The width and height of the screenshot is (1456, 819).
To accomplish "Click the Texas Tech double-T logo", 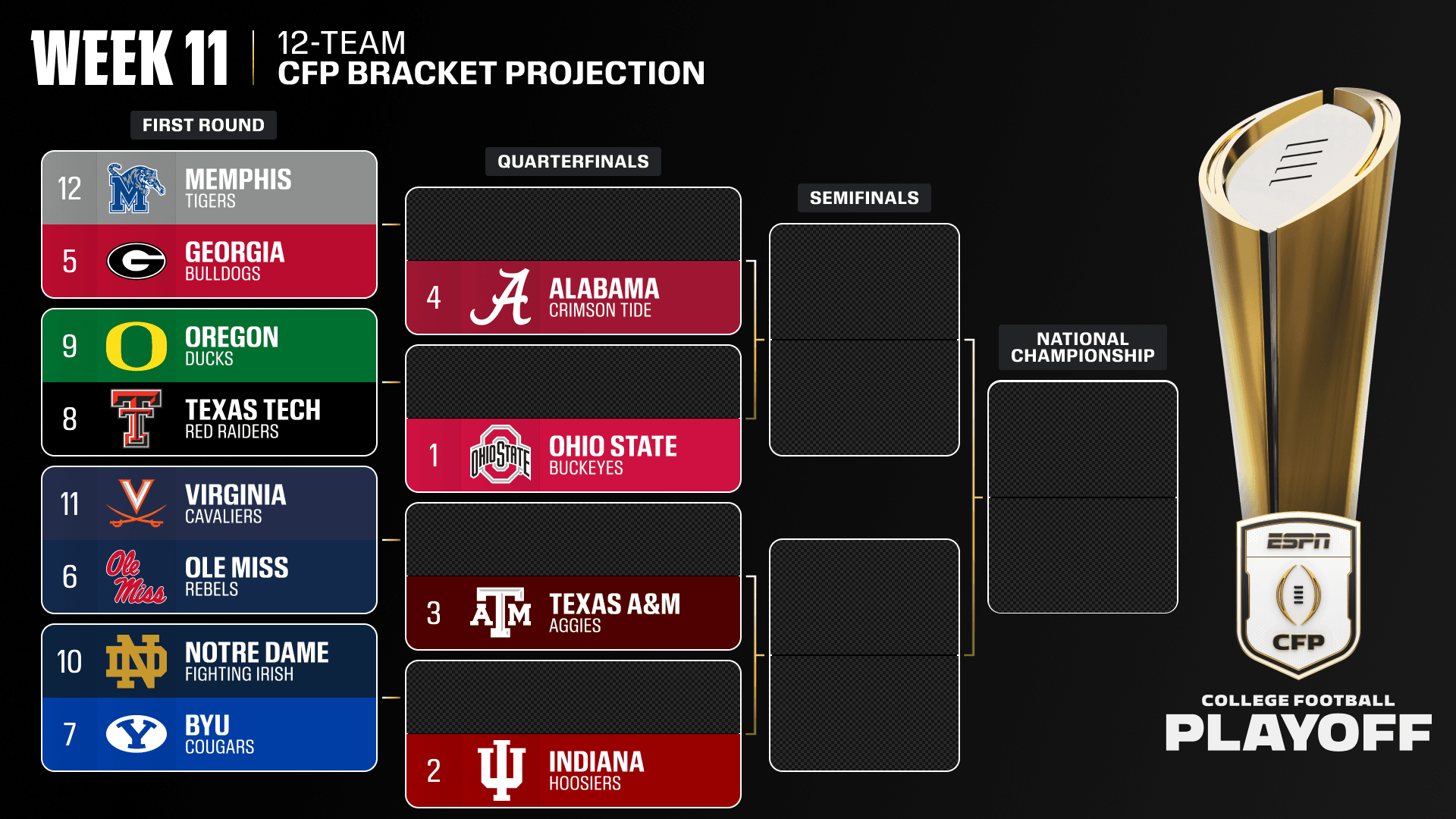I will click(x=136, y=419).
